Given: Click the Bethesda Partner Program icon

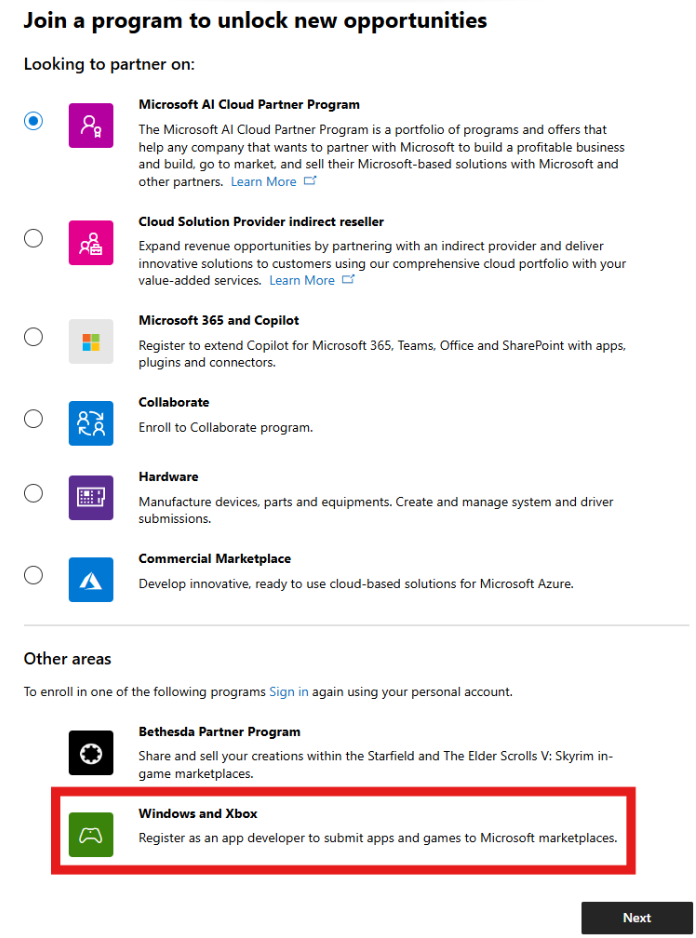Looking at the screenshot, I should pos(91,752).
